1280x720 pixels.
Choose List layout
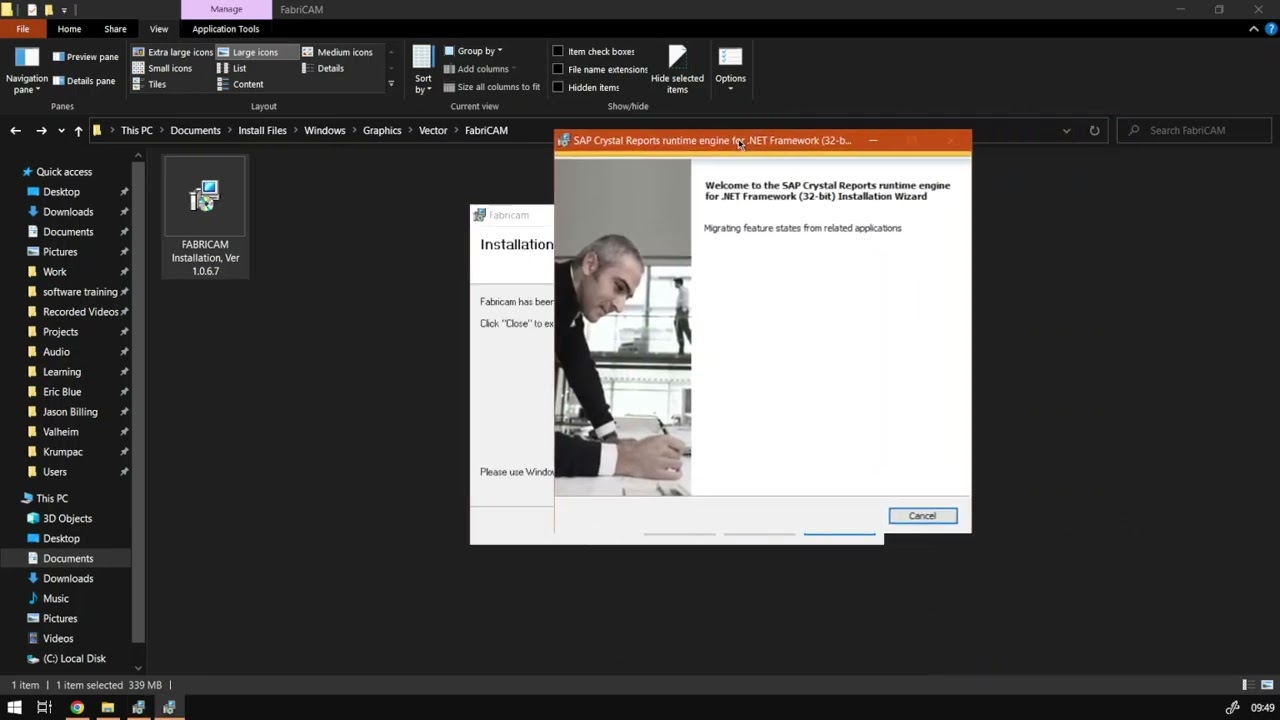(x=232, y=68)
